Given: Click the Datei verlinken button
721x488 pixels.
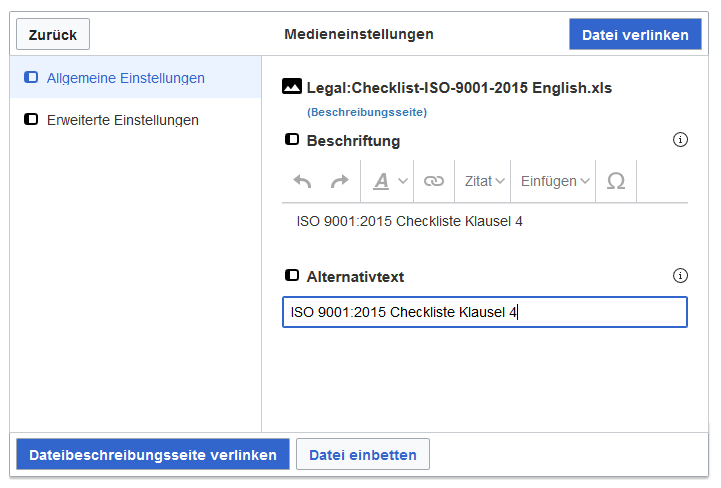Looking at the screenshot, I should (635, 34).
